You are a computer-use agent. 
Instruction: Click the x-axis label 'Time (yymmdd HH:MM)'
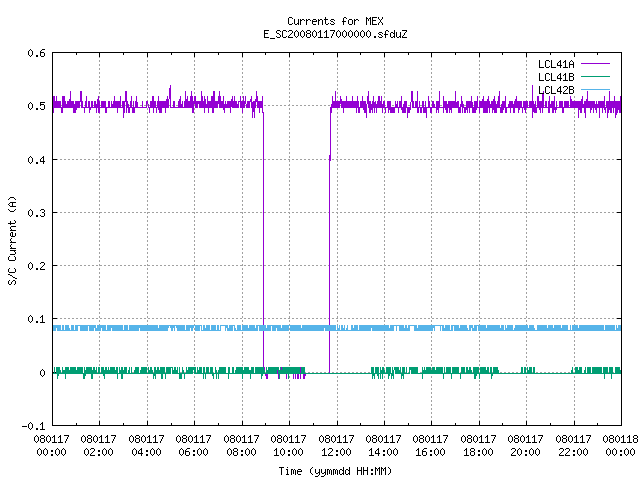pos(335,471)
